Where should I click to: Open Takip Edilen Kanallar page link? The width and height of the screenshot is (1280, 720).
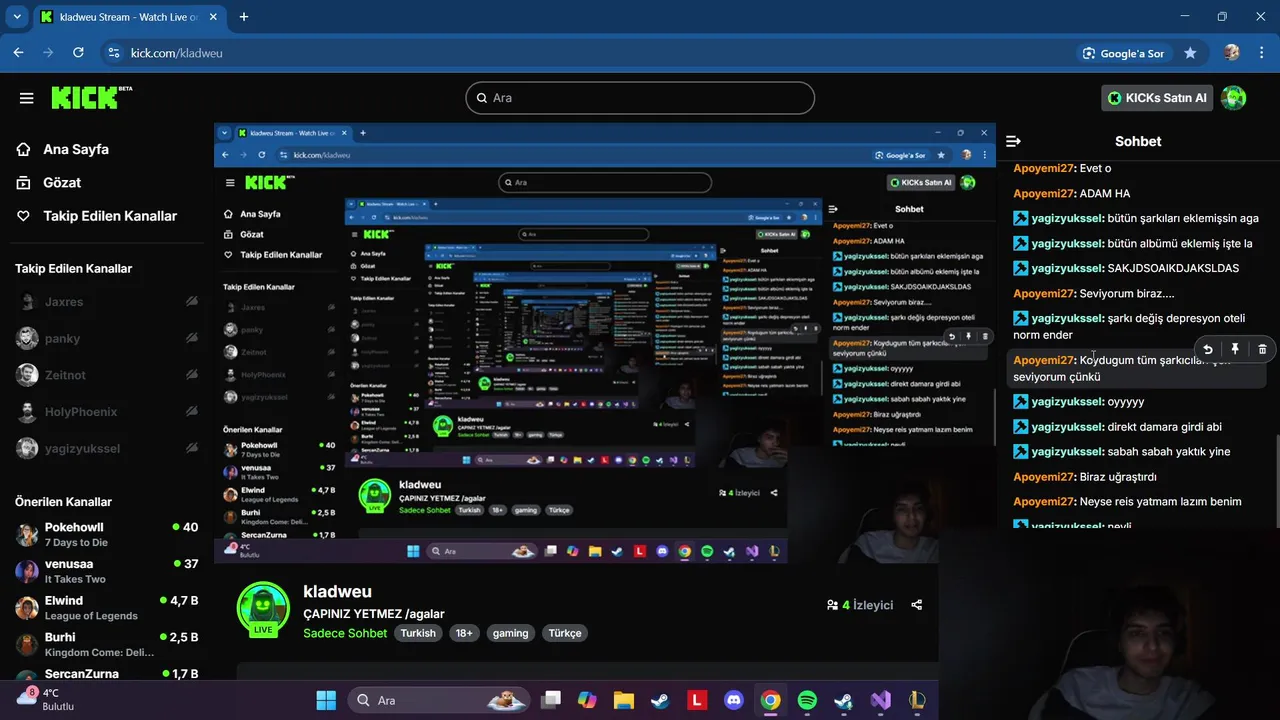coord(110,216)
